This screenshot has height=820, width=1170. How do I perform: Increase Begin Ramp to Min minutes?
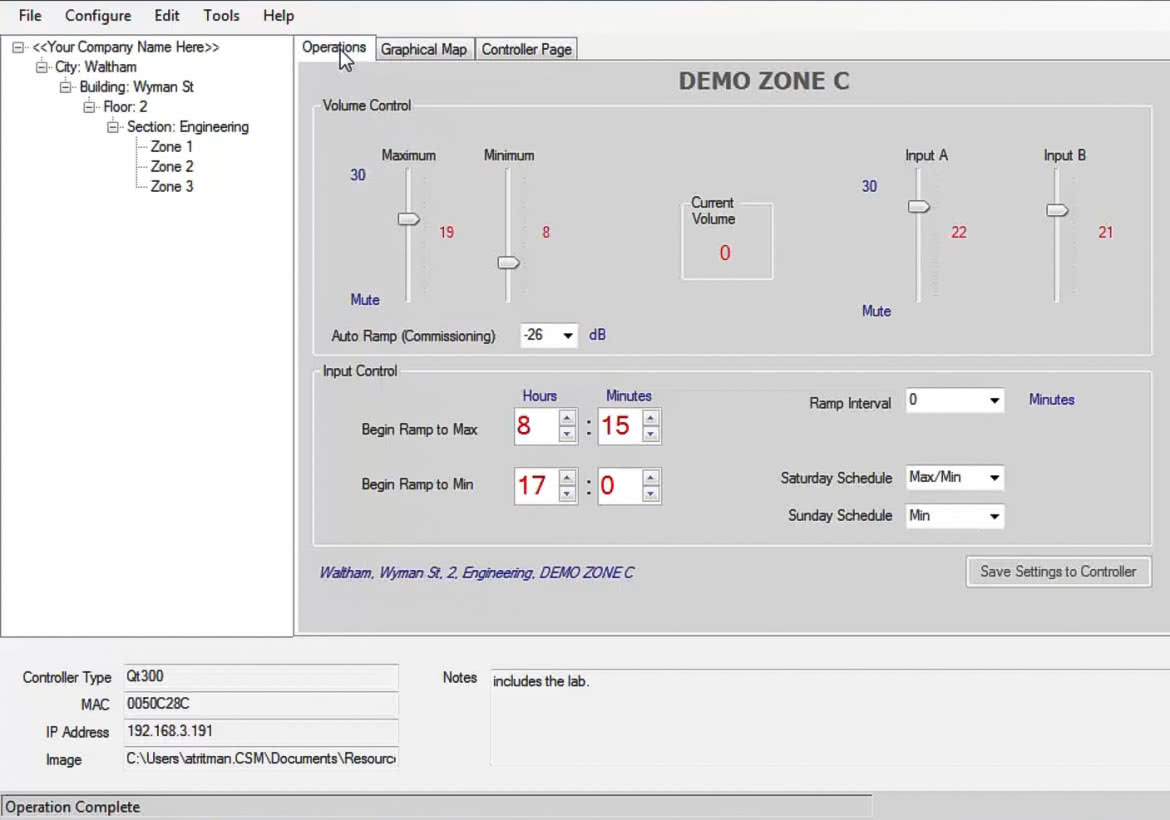click(x=651, y=478)
